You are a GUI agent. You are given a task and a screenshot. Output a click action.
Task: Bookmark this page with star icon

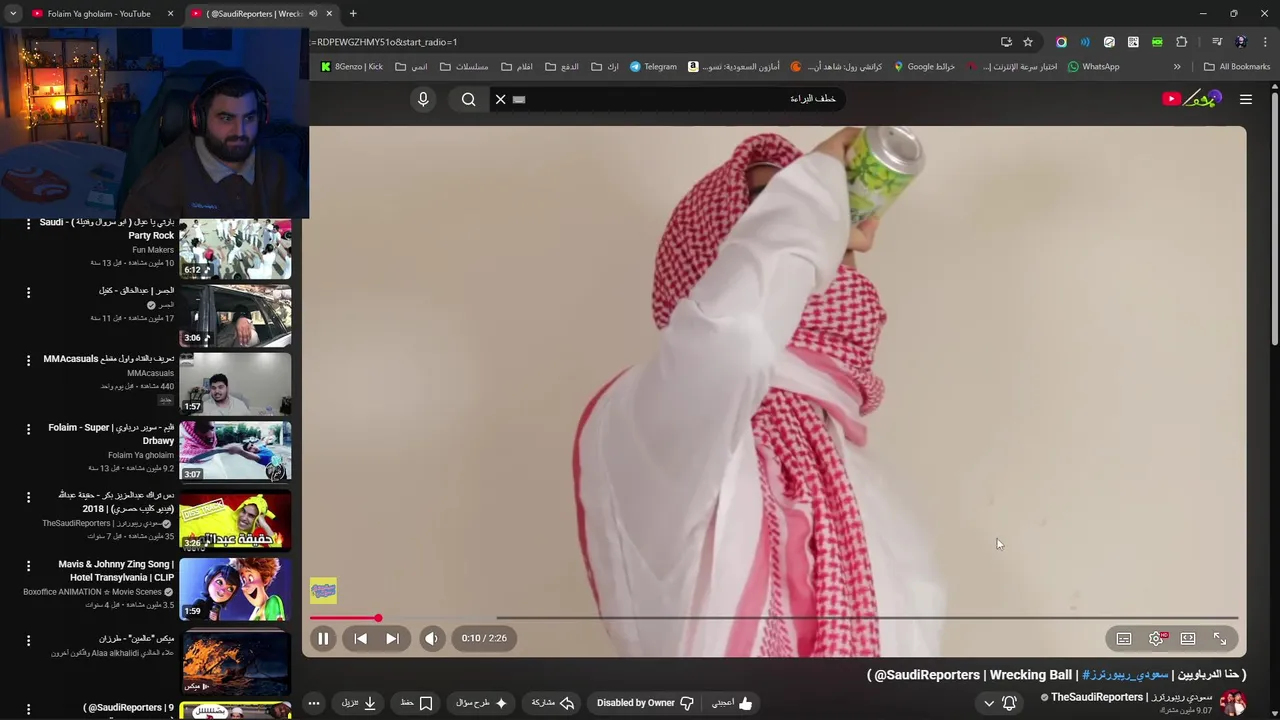tap(1028, 42)
